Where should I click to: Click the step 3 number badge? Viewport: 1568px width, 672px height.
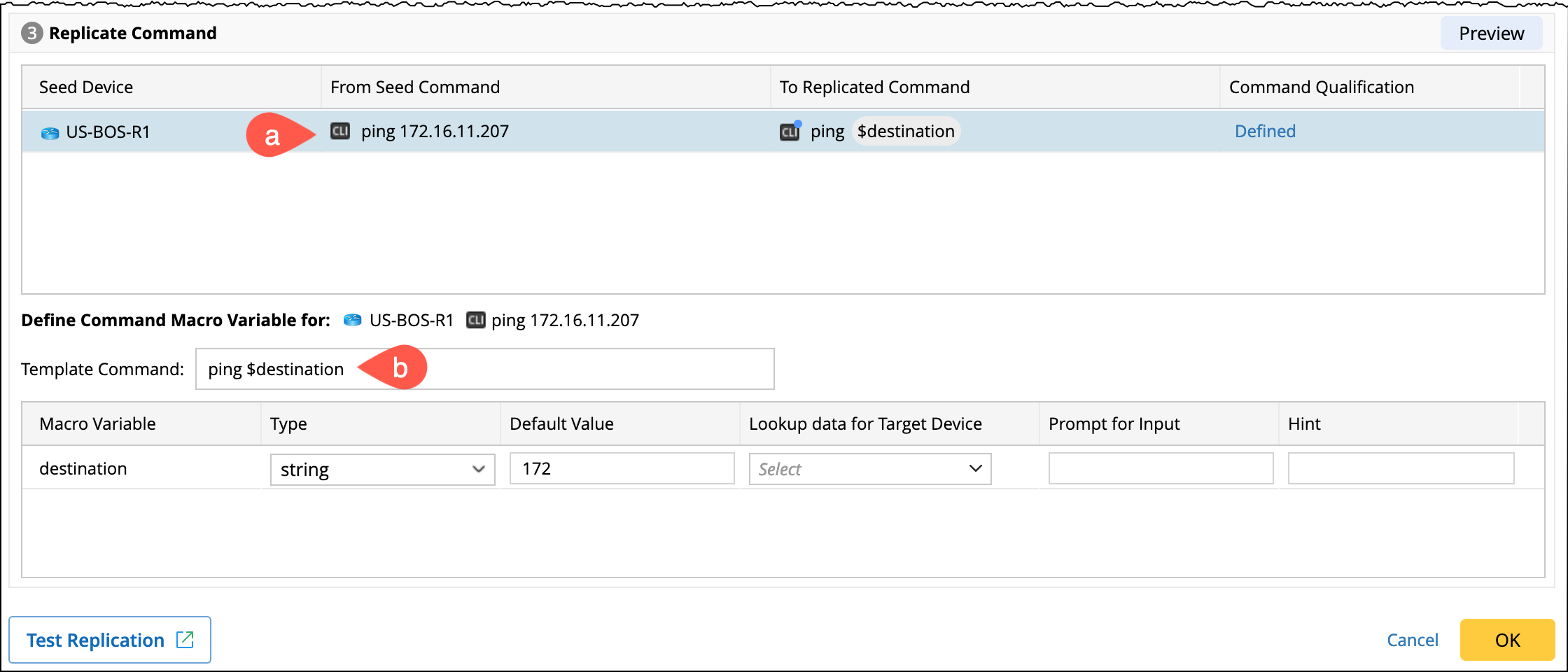point(31,34)
